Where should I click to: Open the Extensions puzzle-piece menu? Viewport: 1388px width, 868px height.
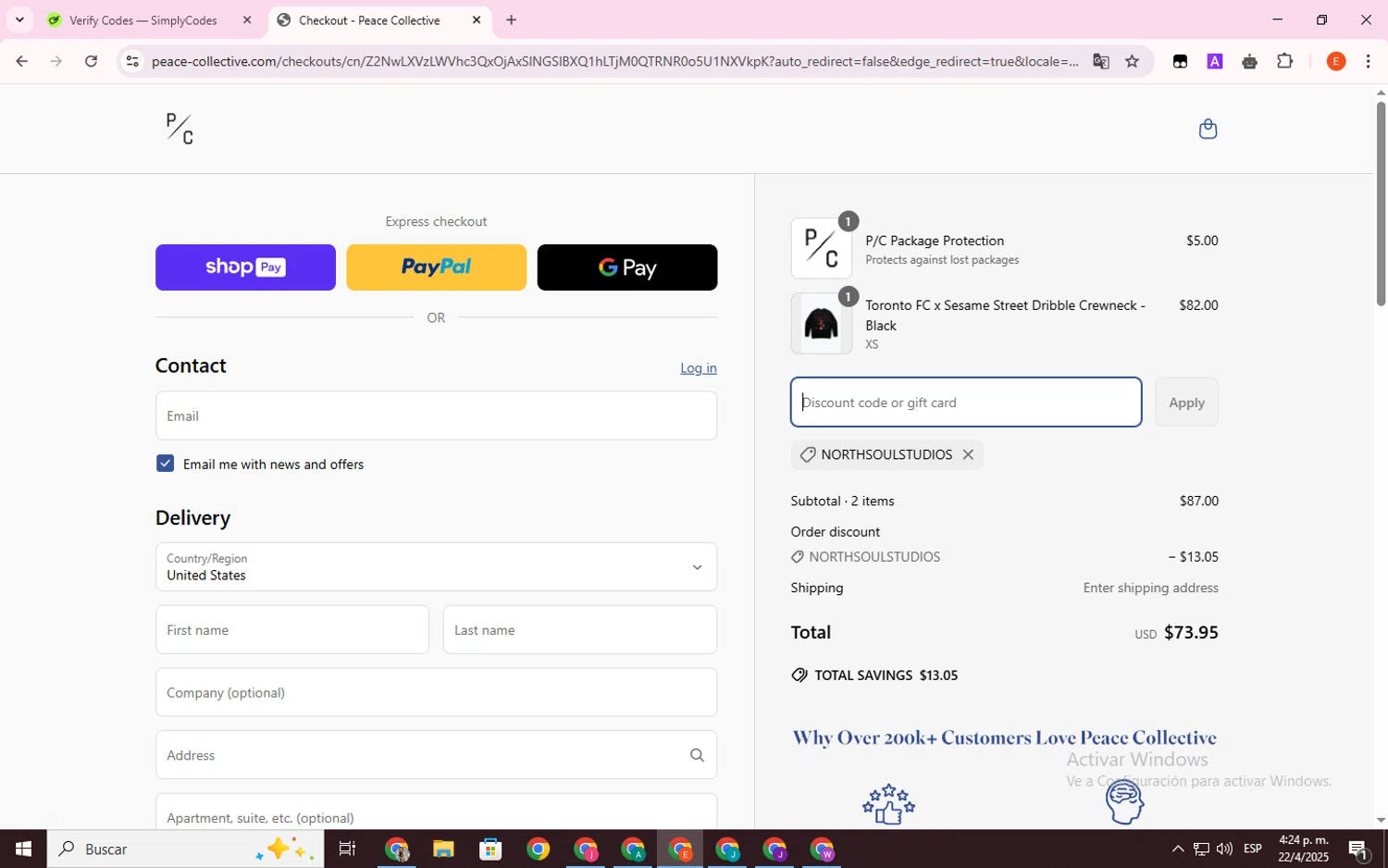pos(1284,61)
